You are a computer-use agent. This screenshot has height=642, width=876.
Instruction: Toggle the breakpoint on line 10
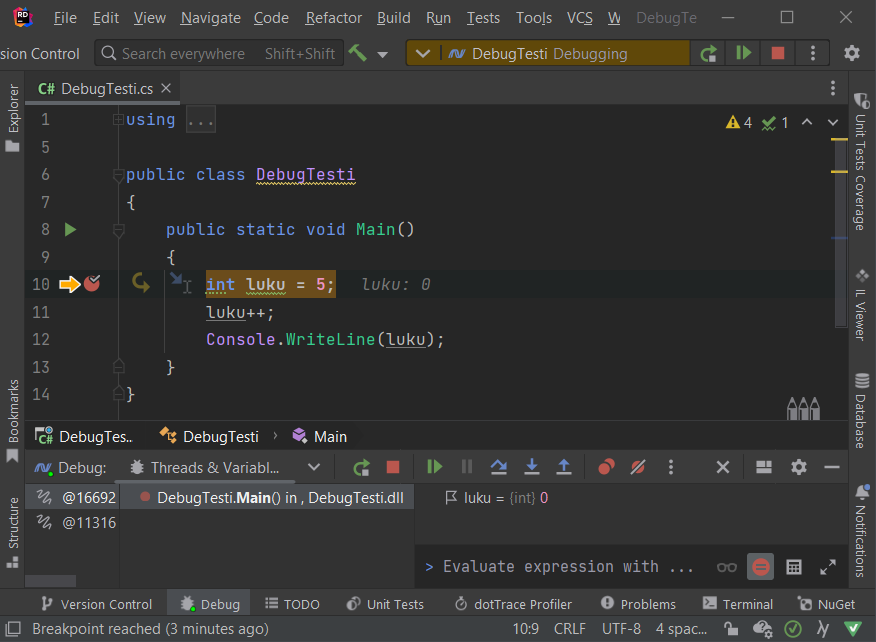click(x=91, y=283)
